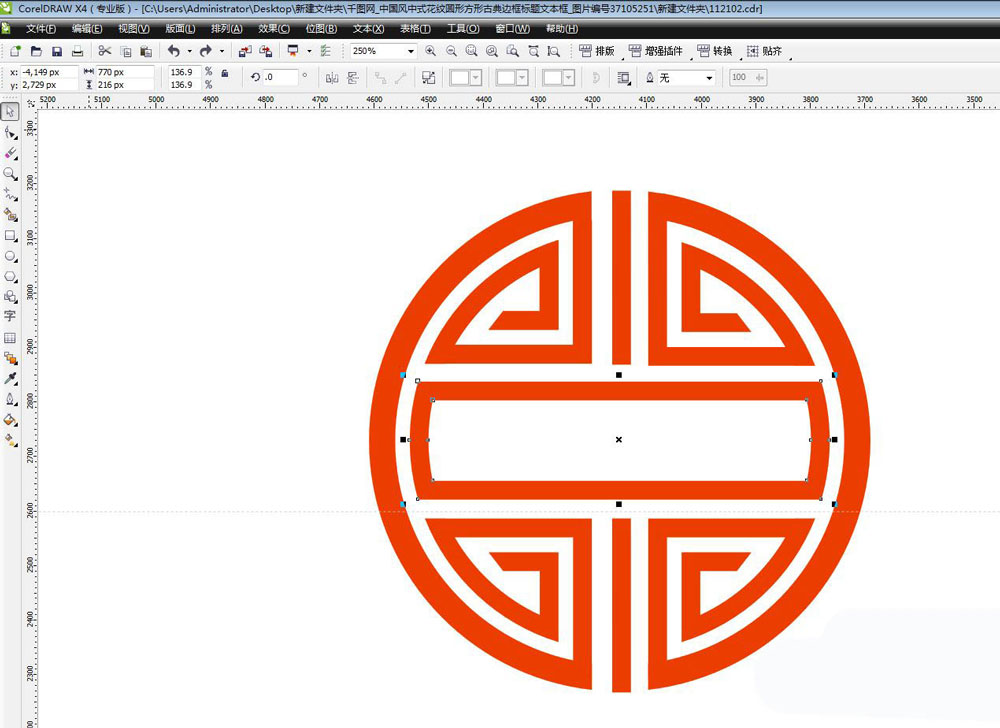
Task: Pick the Ellipse tool
Action: pyautogui.click(x=10, y=256)
